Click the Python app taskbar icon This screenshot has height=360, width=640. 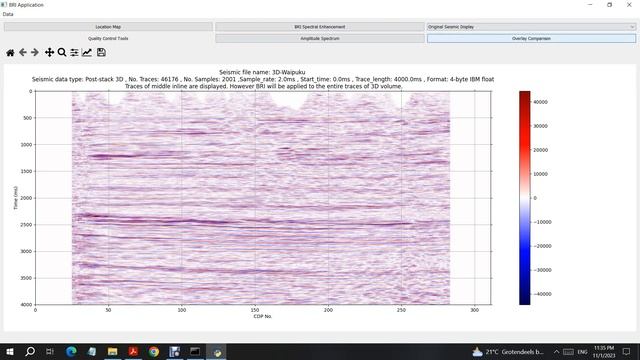pyautogui.click(x=216, y=351)
